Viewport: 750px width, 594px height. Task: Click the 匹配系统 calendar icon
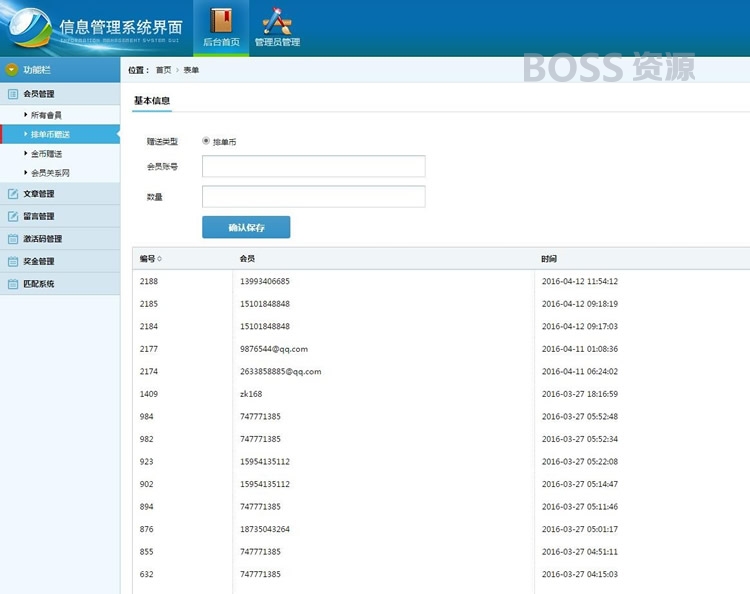pyautogui.click(x=13, y=284)
